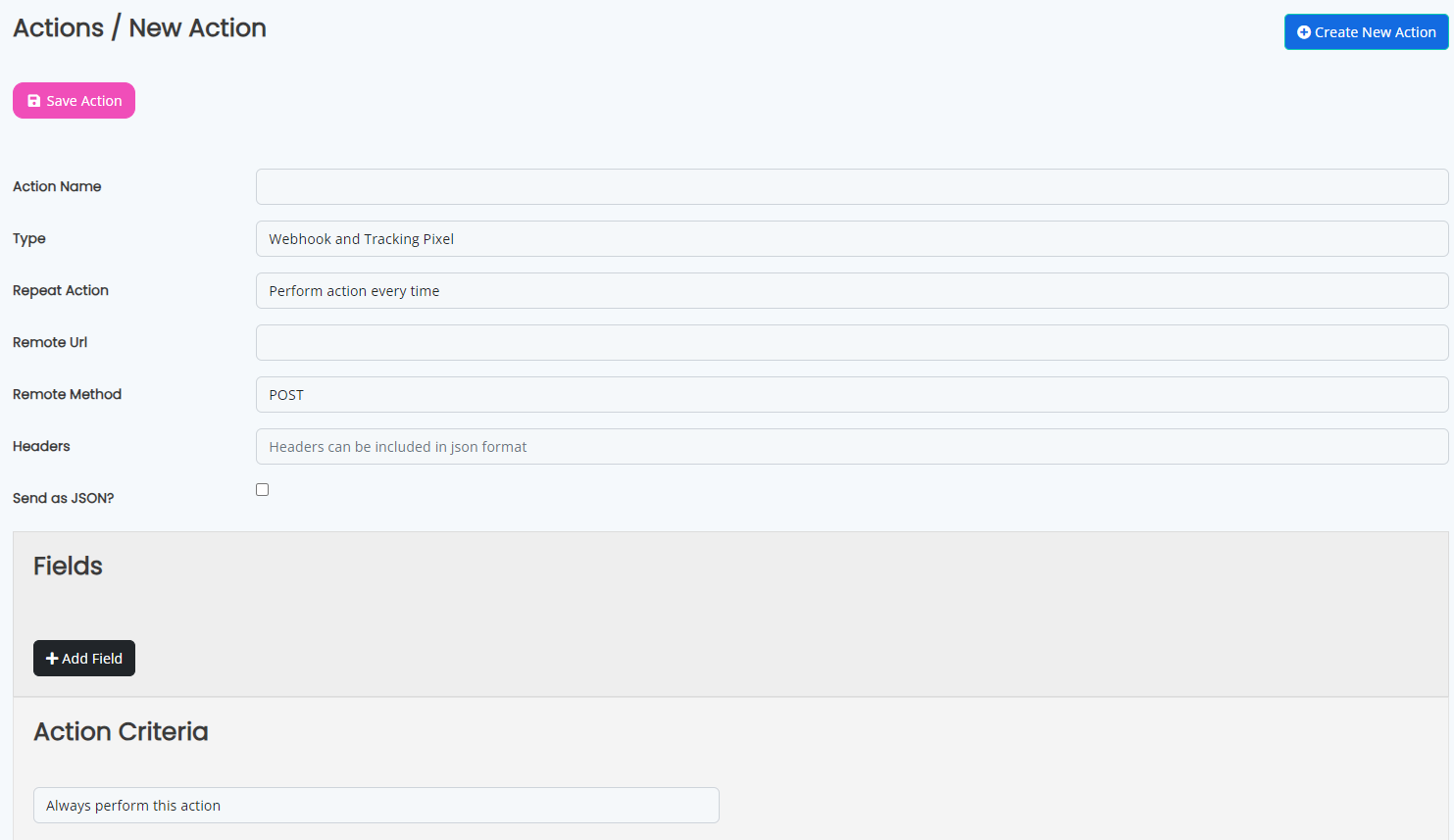Screen dimensions: 1454x840
Task: Click into the Headers json format field
Action: (x=852, y=446)
